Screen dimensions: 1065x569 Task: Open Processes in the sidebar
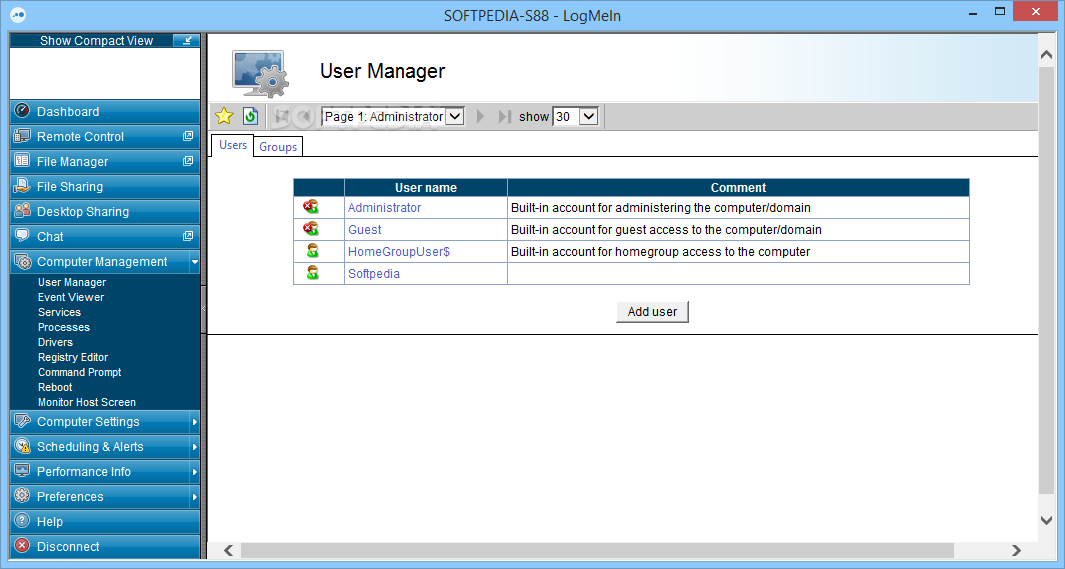pos(64,327)
